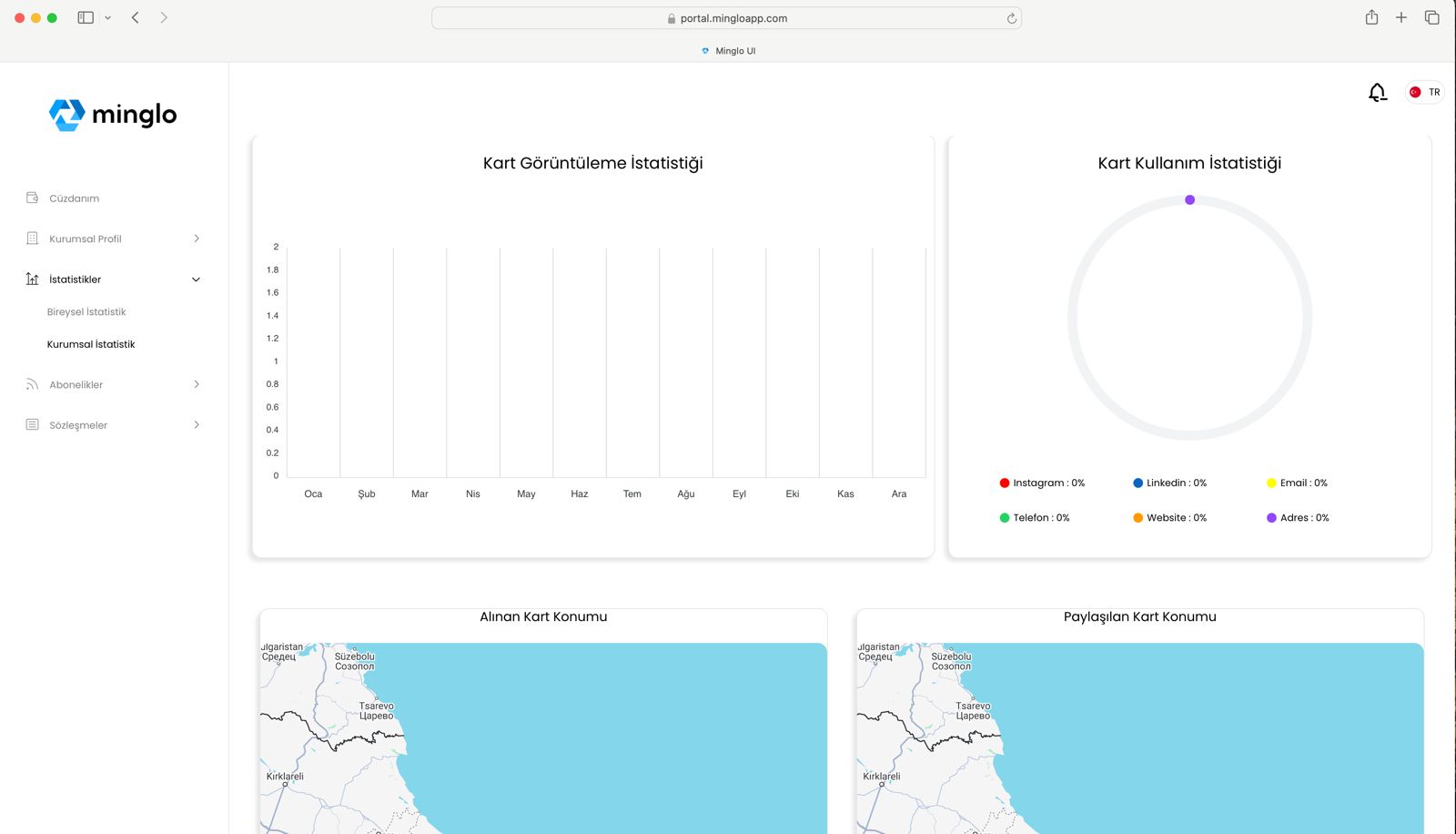
Task: Click the Telefon green legend dot
Action: click(x=1005, y=517)
